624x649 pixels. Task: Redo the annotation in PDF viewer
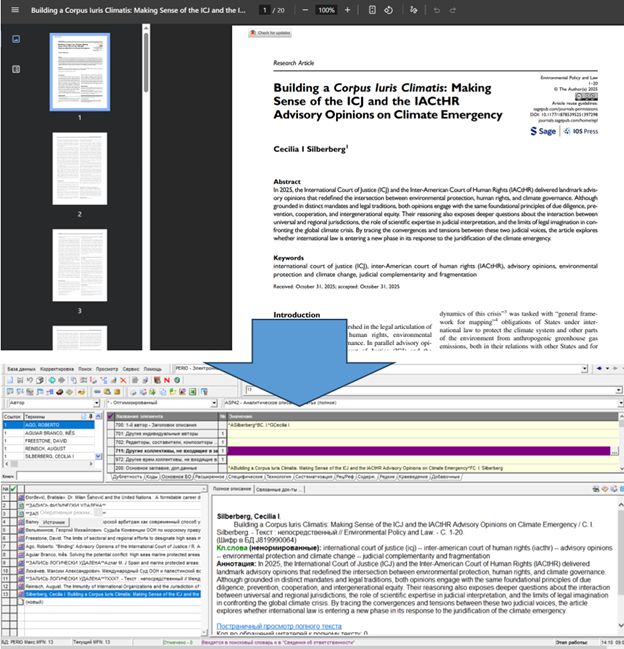pyautogui.click(x=453, y=10)
